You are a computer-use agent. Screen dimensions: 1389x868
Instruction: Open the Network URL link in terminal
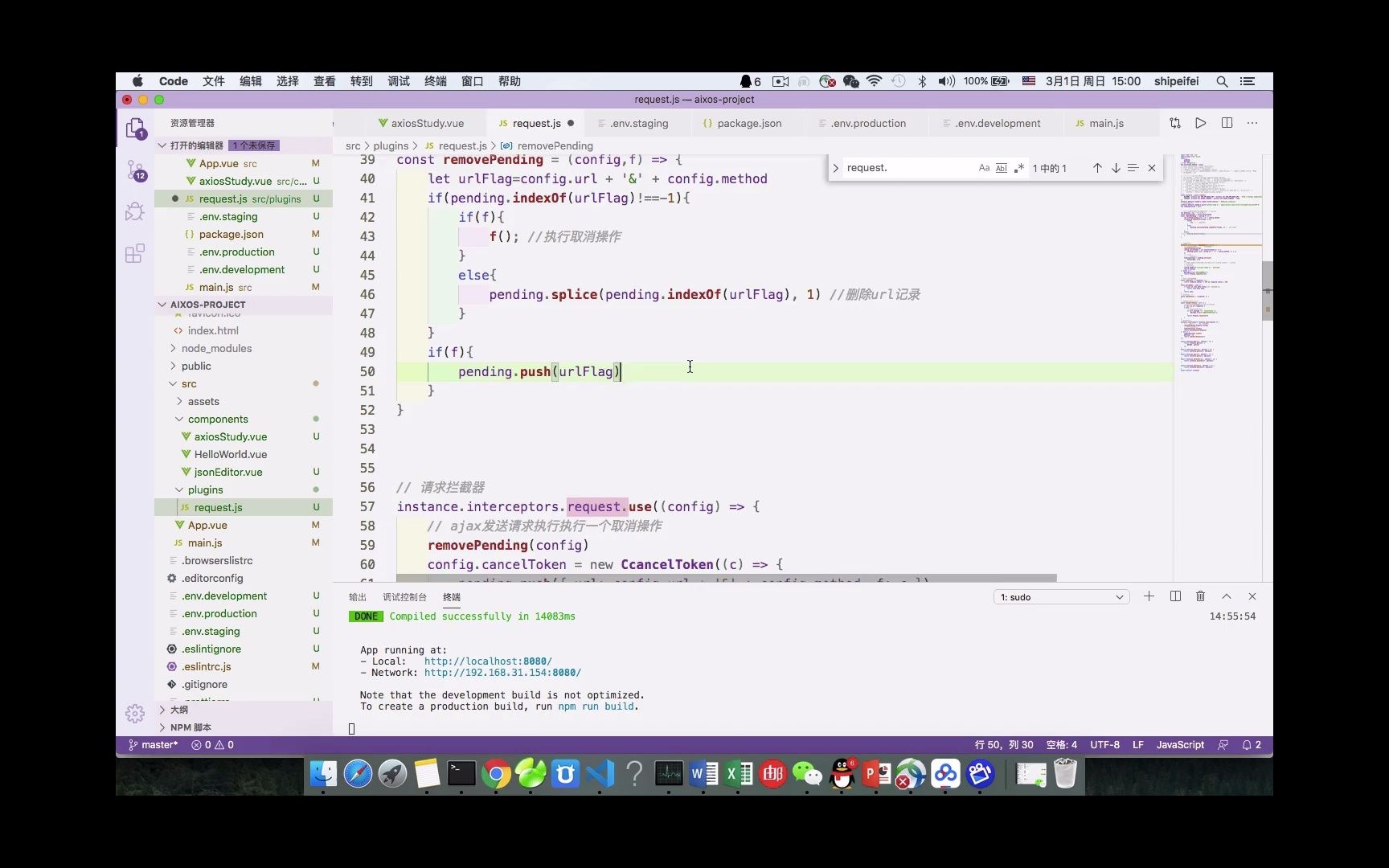[502, 673]
